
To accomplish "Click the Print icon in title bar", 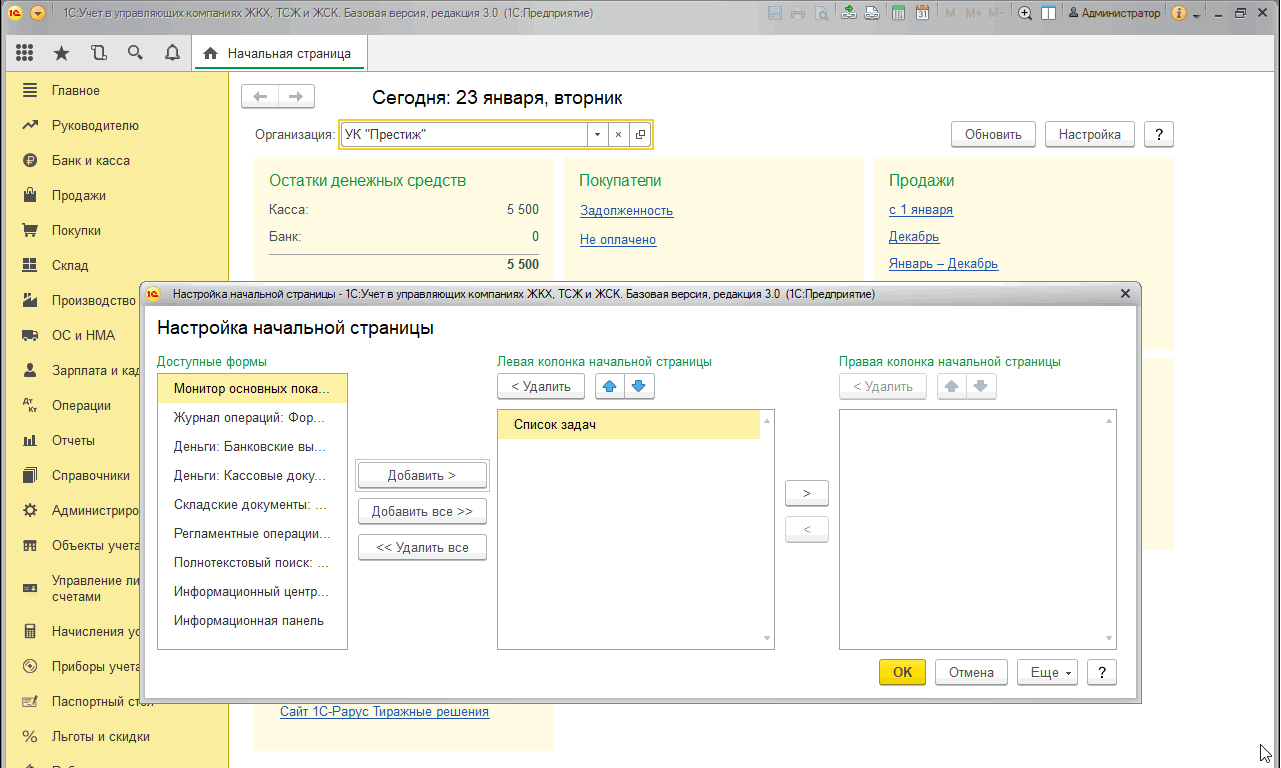I will click(798, 13).
